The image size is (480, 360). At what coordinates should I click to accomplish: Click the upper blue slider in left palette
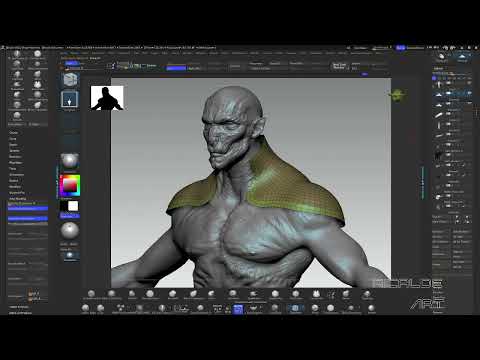pos(28,209)
